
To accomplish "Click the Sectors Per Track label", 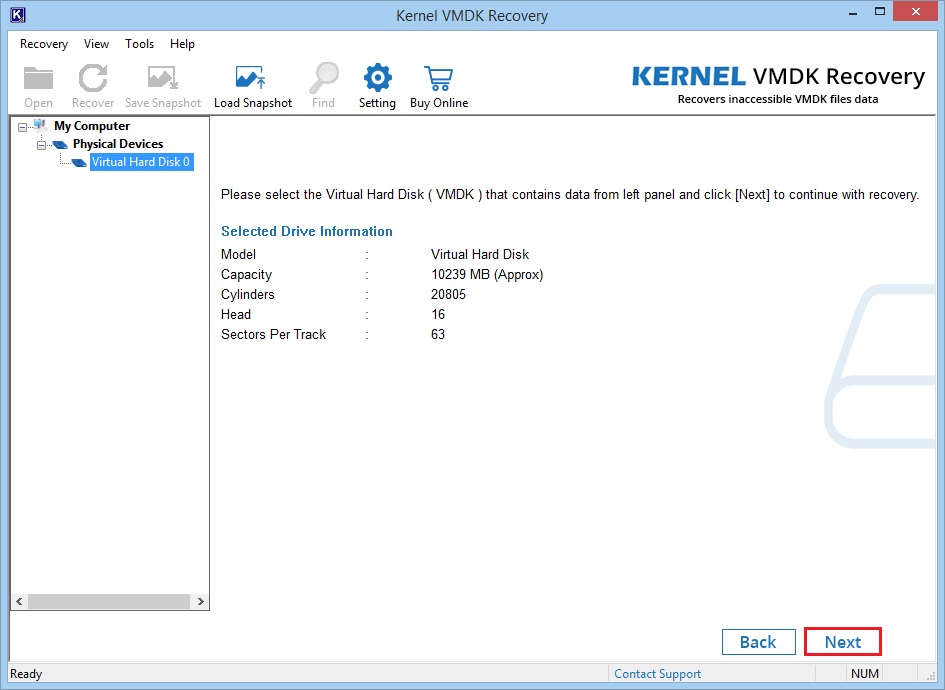I will point(274,334).
